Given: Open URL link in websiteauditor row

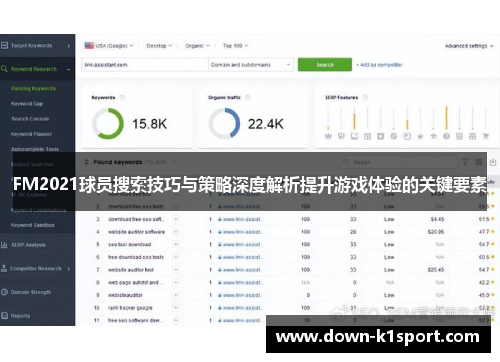Looking at the screenshot, I should pos(240,295).
